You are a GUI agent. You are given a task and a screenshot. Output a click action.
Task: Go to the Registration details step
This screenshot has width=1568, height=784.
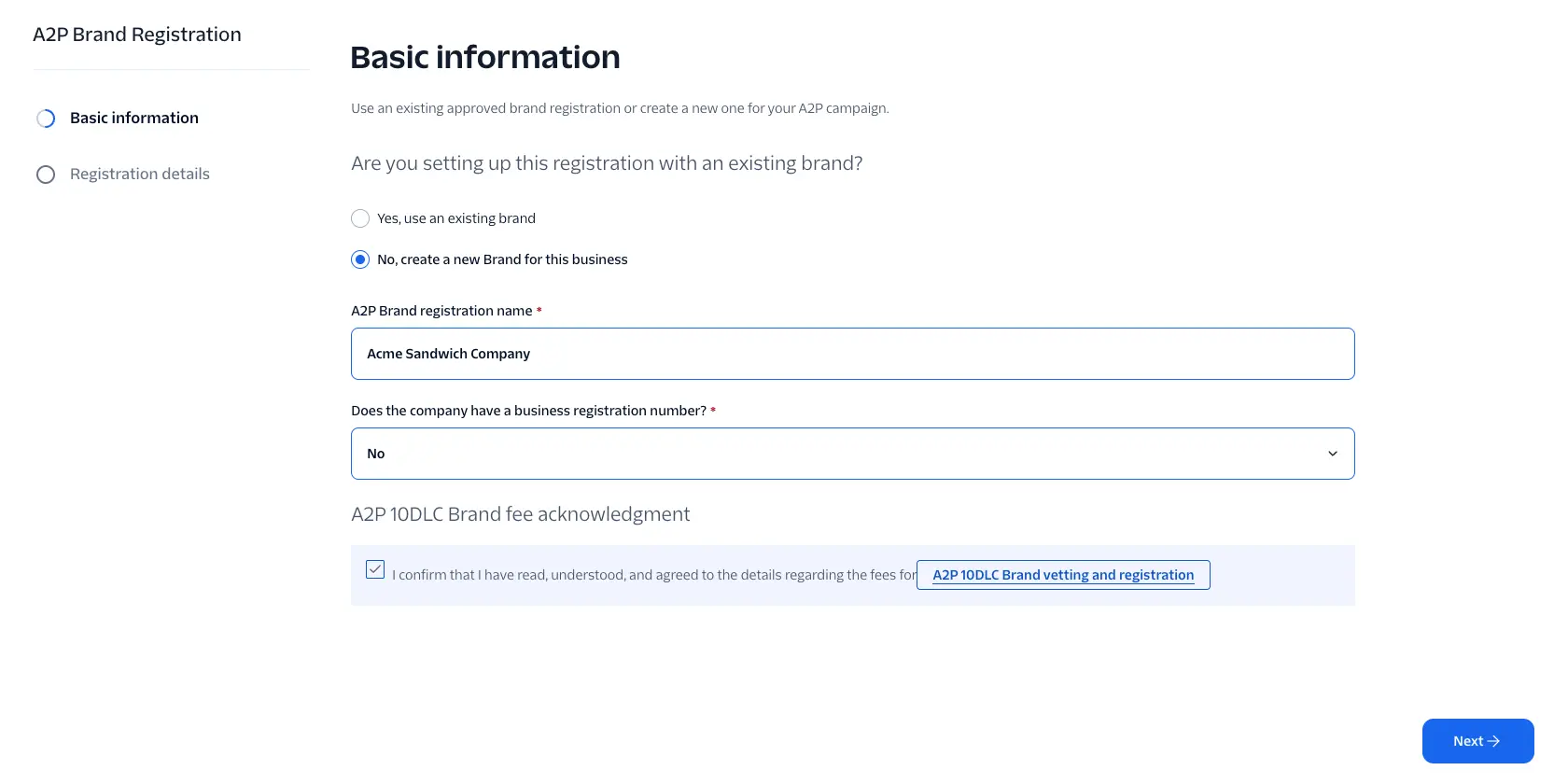[140, 174]
